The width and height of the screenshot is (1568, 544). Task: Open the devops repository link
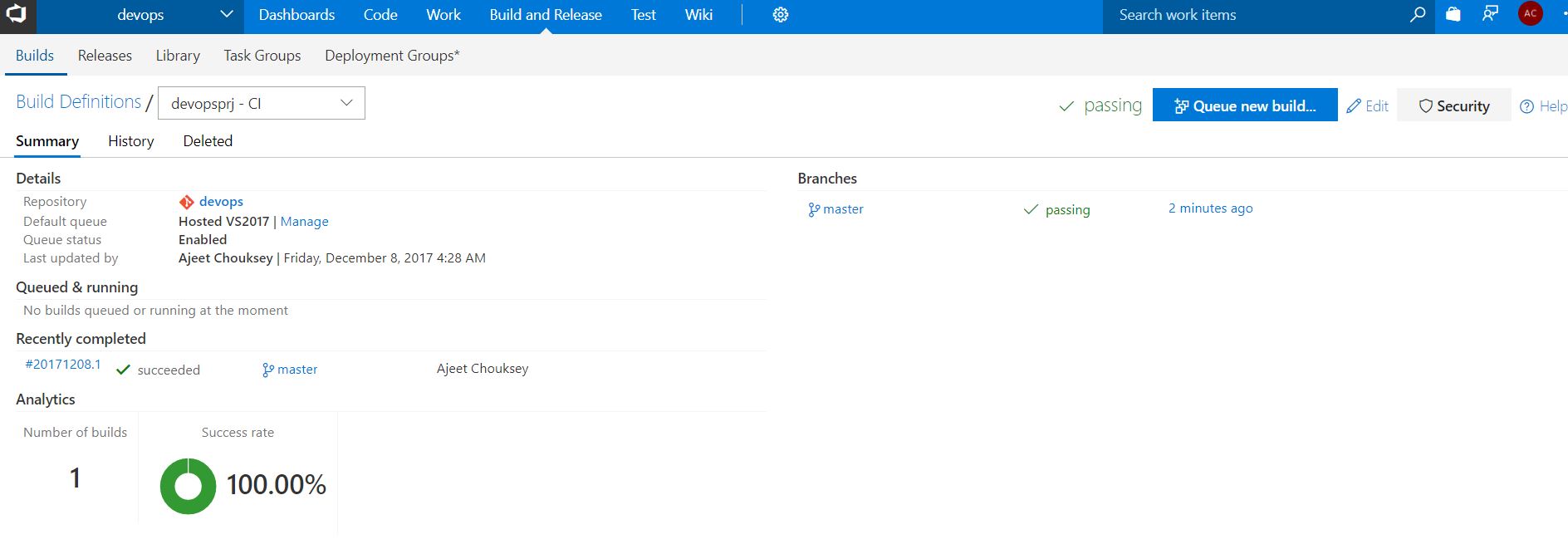tap(221, 202)
